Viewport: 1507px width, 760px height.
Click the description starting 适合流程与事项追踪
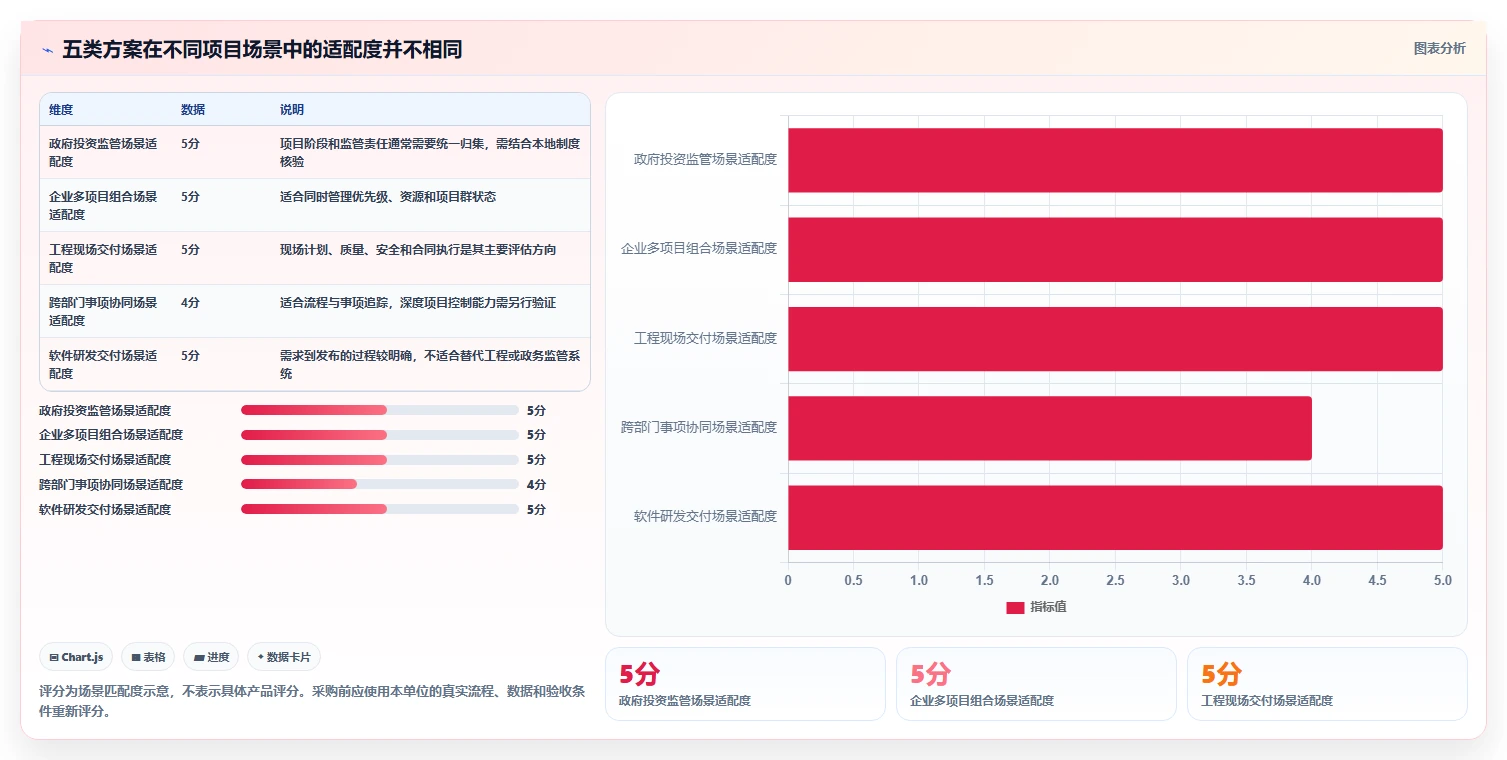tap(418, 303)
